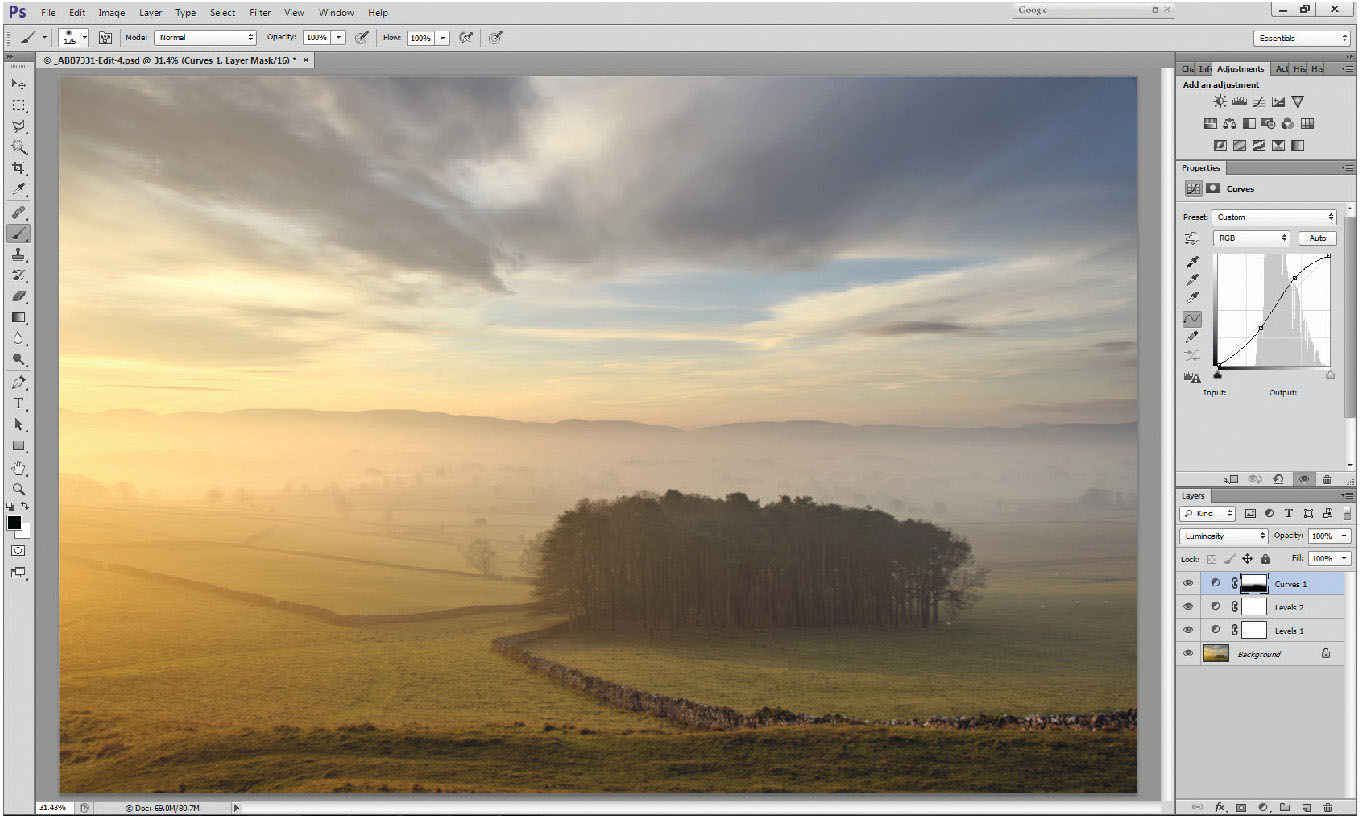Add a Vibrance adjustment

[x=1297, y=102]
